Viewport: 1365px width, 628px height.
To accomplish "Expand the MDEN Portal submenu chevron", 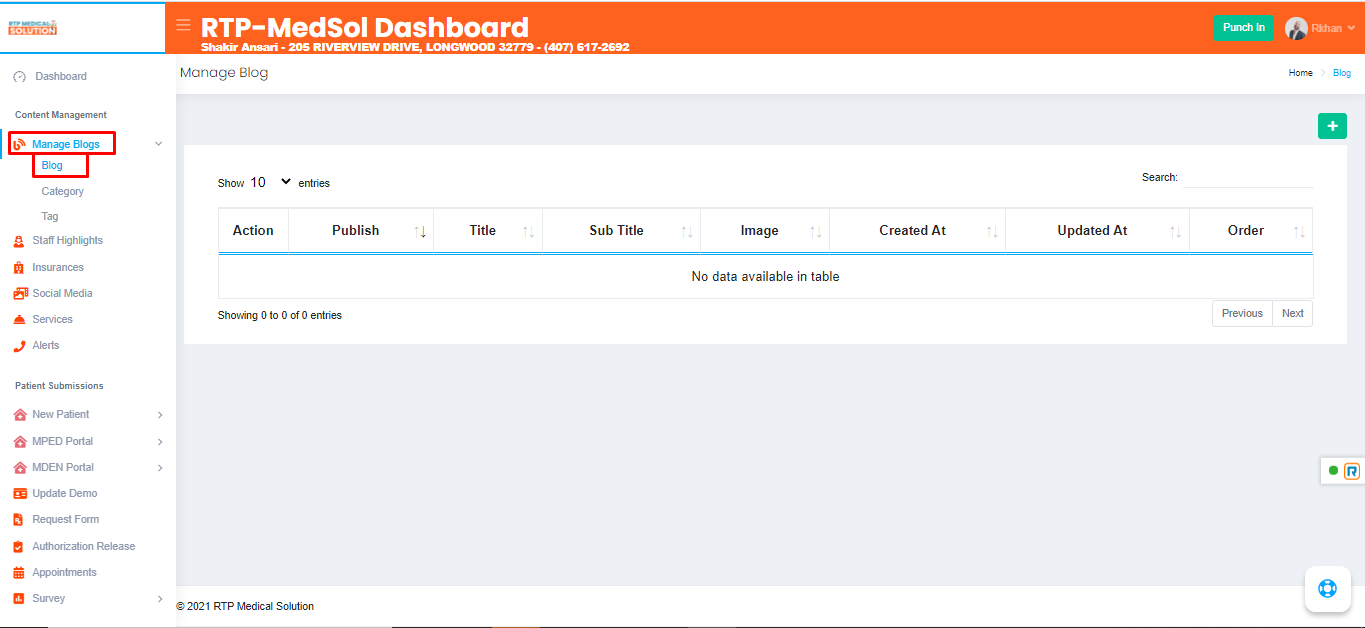I will point(160,468).
